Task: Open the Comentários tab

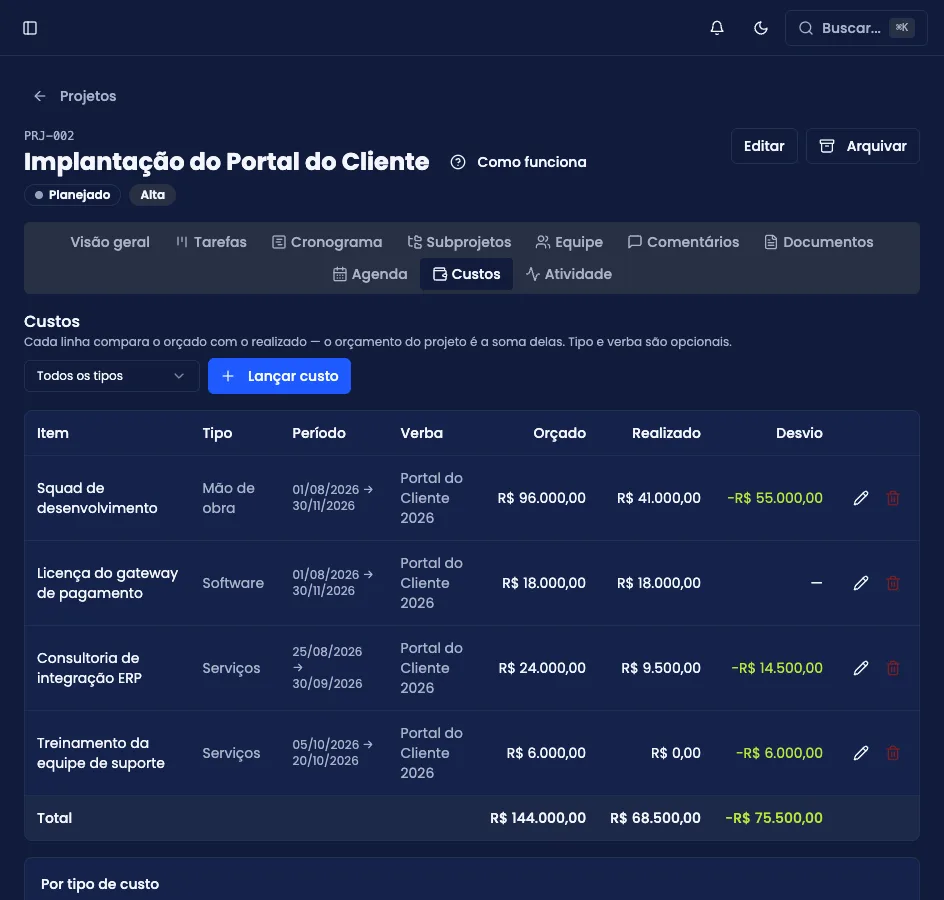Action: pyautogui.click(x=683, y=242)
